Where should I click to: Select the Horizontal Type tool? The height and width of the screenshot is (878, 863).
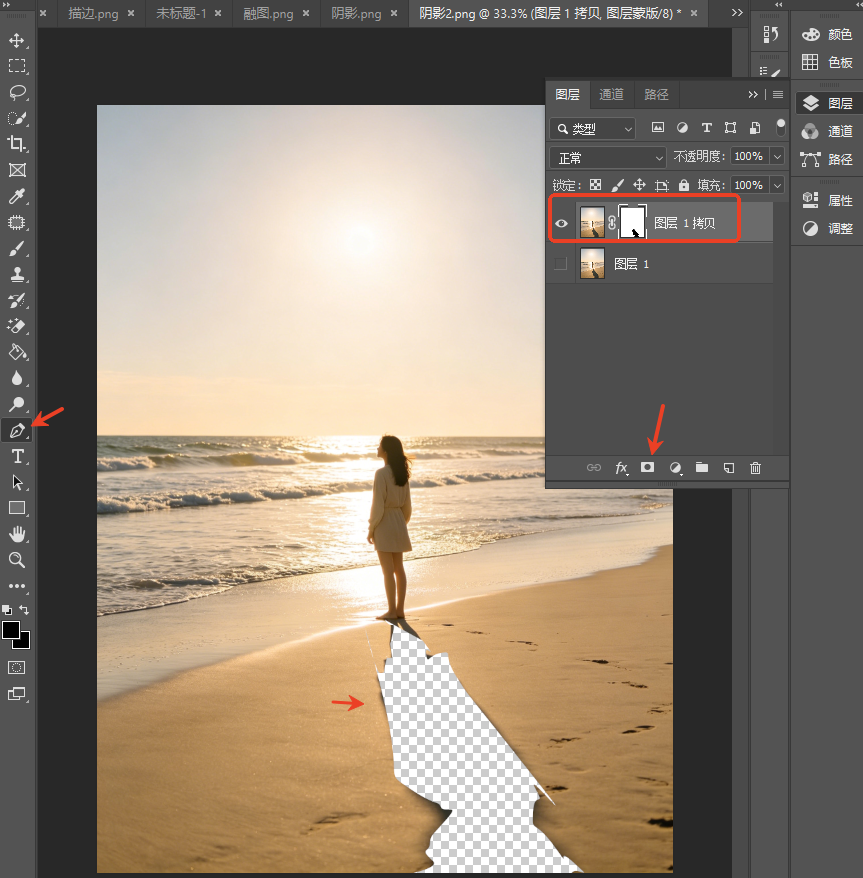17,456
